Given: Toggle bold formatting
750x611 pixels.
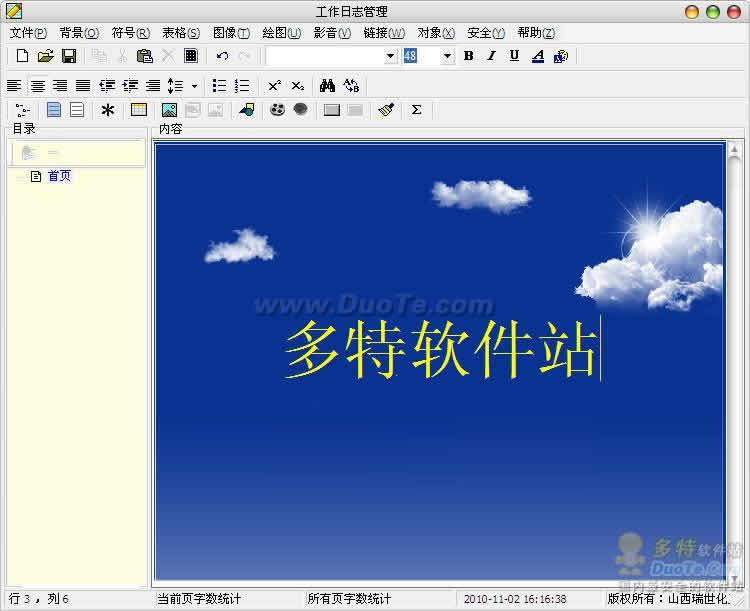Looking at the screenshot, I should point(469,56).
